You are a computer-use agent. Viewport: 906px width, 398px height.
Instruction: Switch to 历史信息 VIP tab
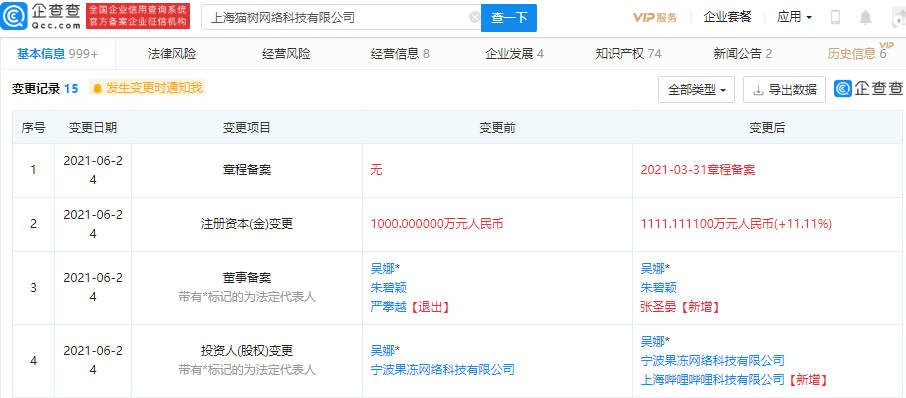(859, 53)
